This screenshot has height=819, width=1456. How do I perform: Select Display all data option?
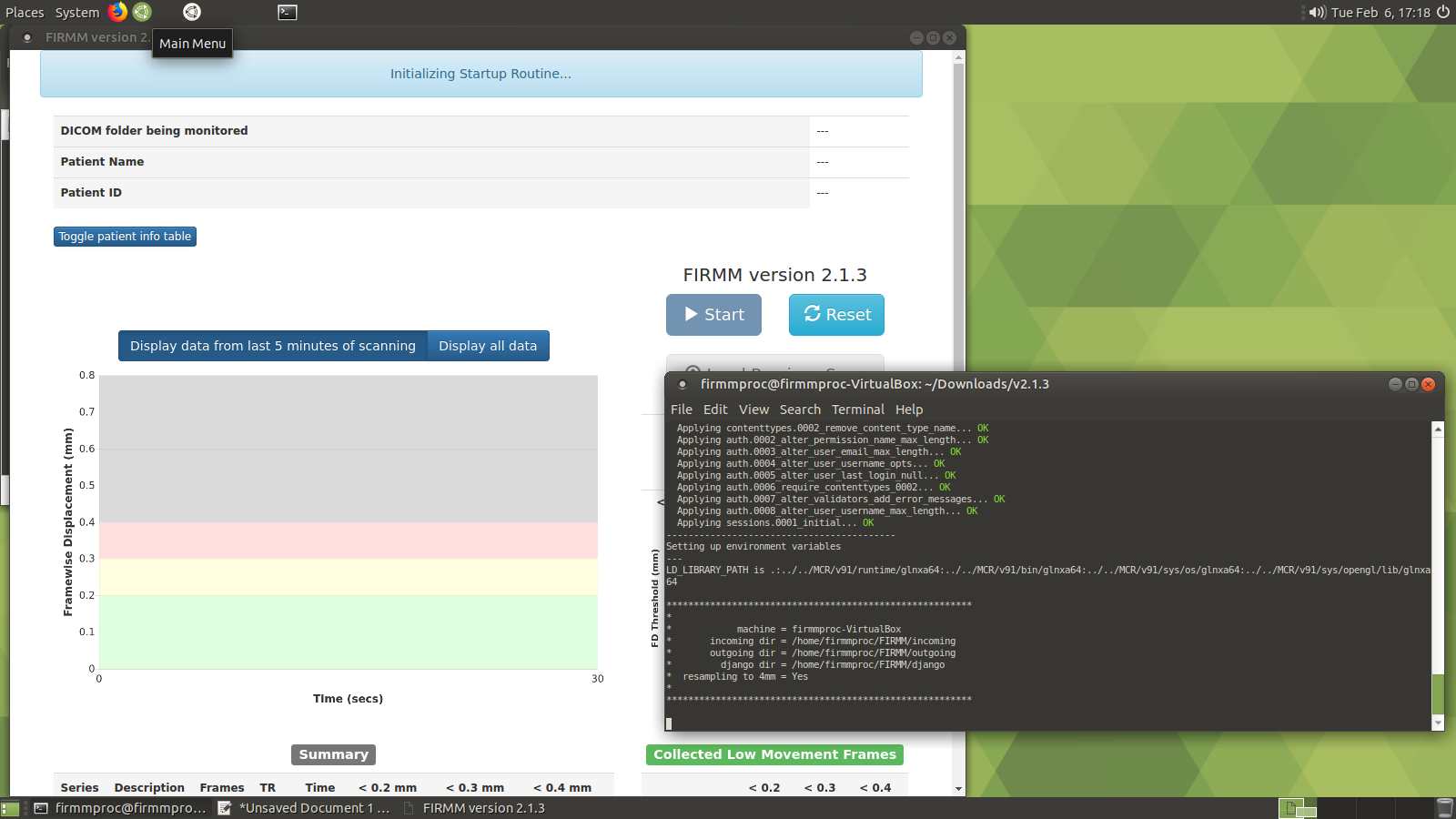click(488, 346)
